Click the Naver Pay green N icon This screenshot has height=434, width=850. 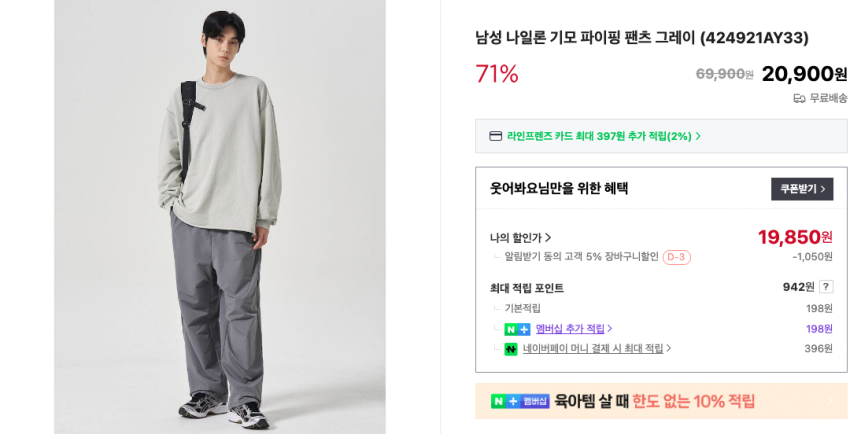511,349
